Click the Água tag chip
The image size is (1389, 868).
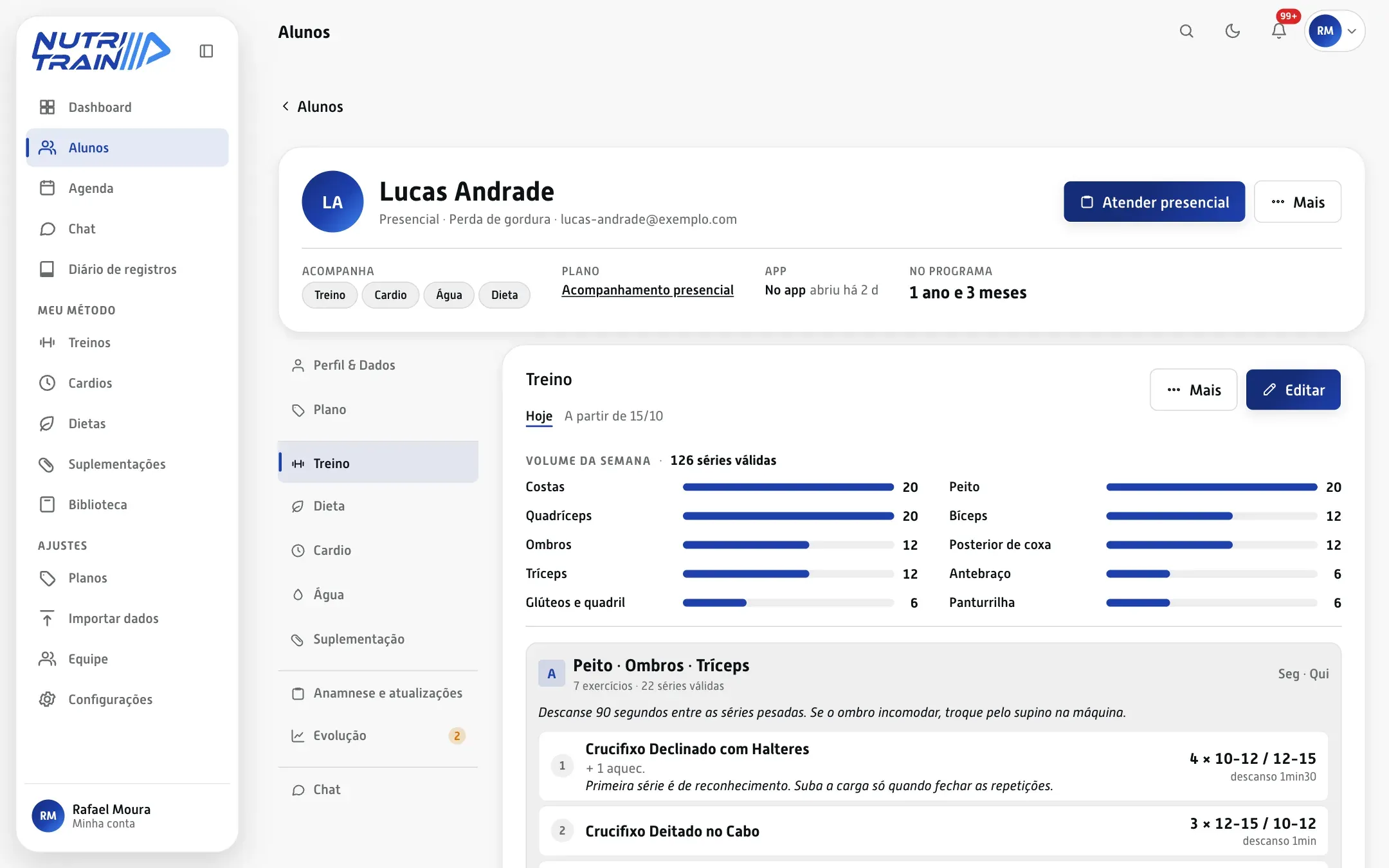coord(449,295)
